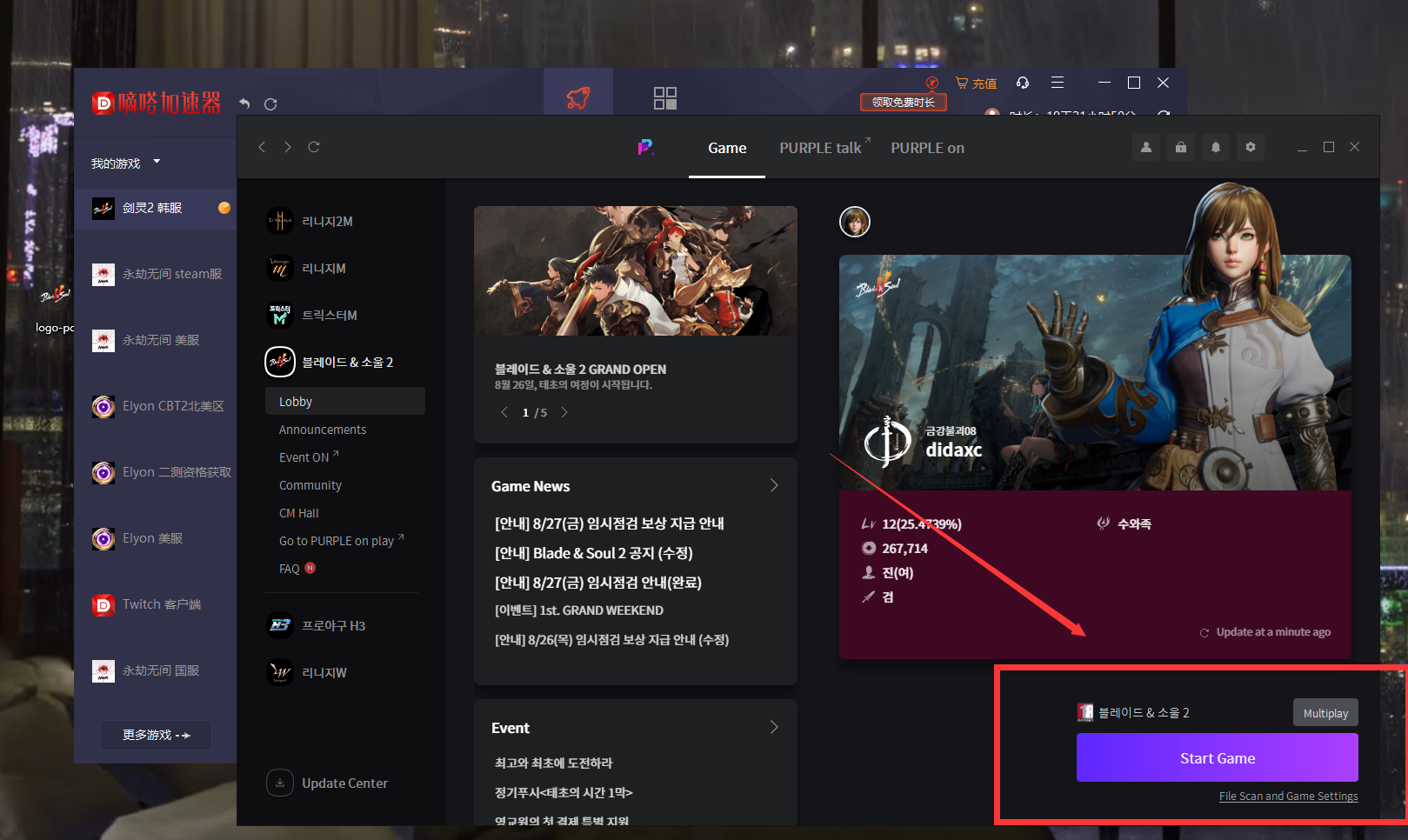This screenshot has height=840, width=1408.
Task: Select 리니지2M in the game sidebar
Action: [310, 221]
